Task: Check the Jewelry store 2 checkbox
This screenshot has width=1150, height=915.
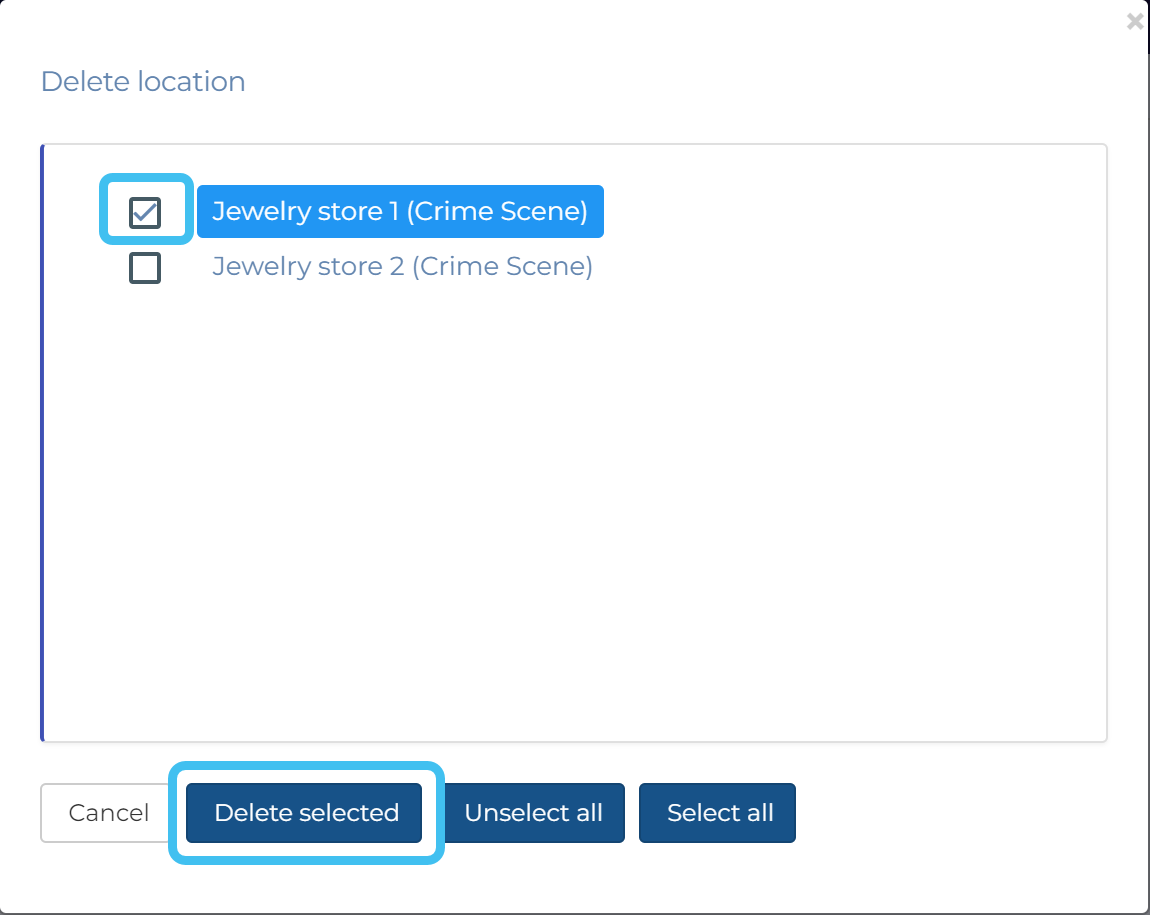Action: pos(145,268)
